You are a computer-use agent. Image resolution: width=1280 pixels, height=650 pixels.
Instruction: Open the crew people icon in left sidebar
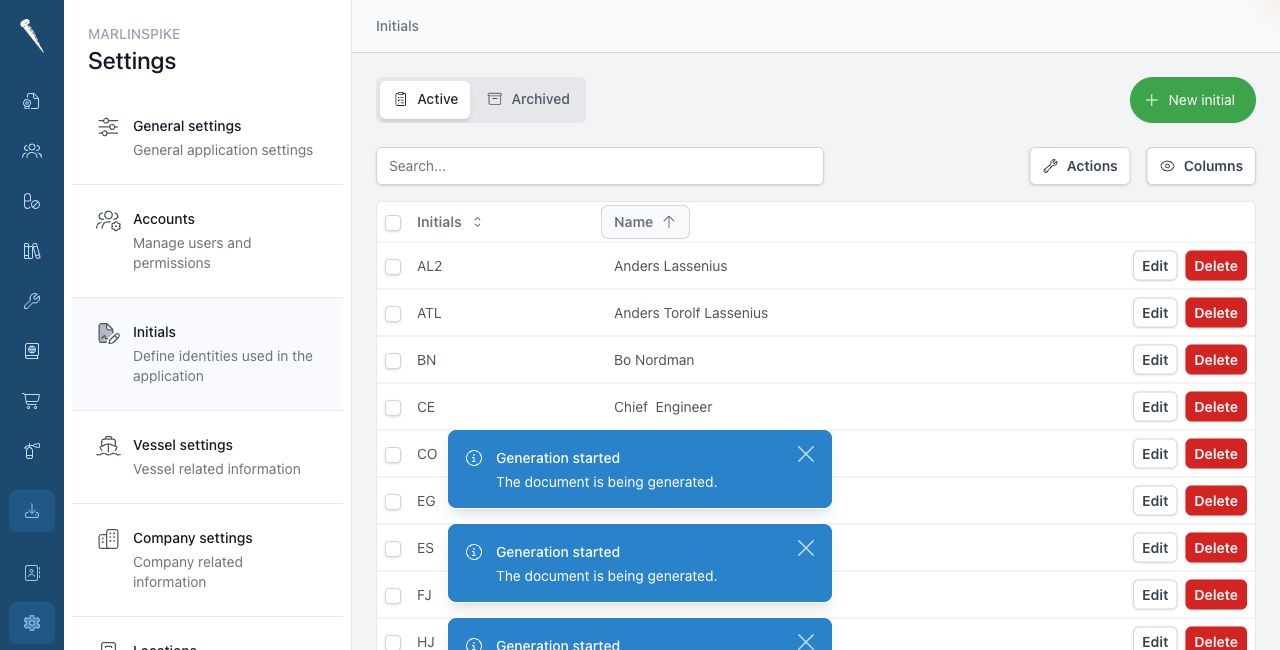click(x=32, y=151)
